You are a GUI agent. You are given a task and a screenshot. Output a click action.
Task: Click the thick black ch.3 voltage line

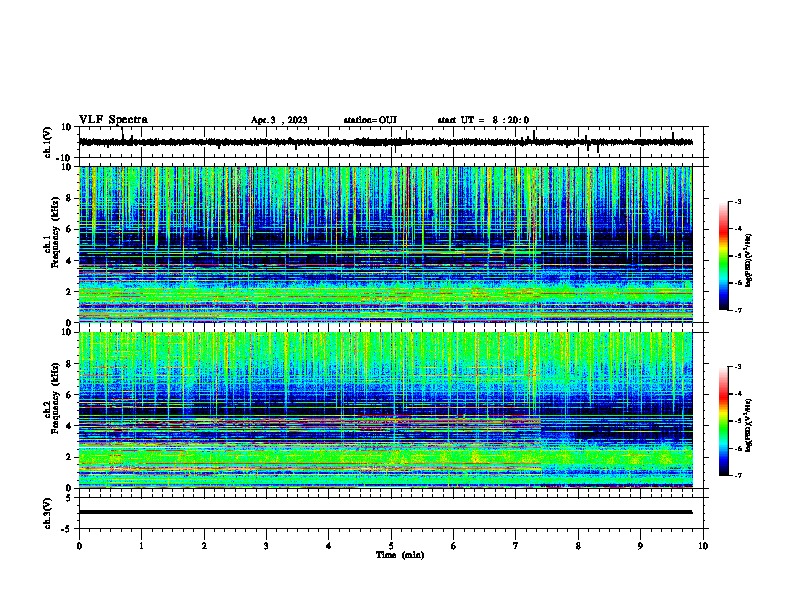coord(385,512)
